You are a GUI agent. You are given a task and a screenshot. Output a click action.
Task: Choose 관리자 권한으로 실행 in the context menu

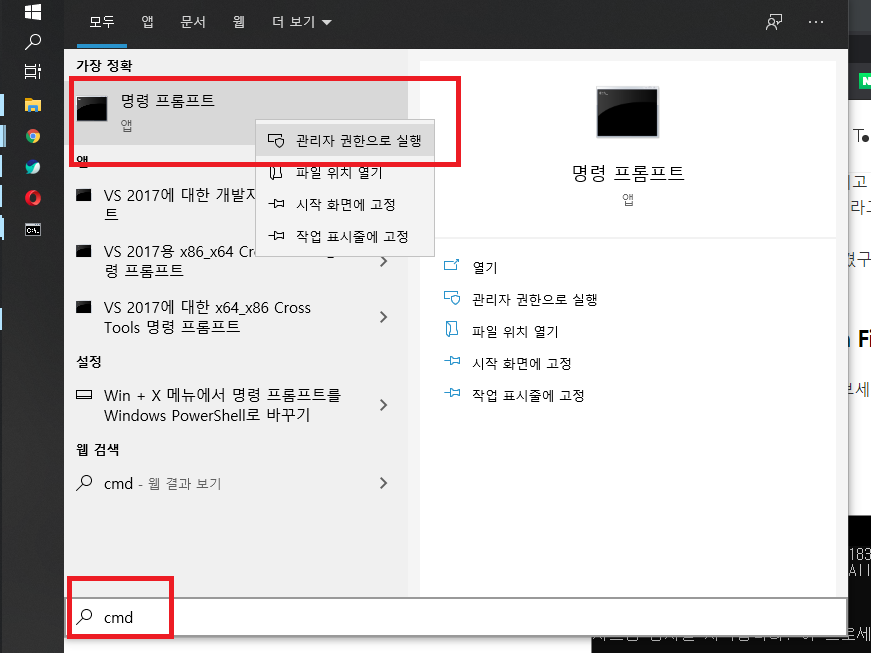click(x=345, y=140)
